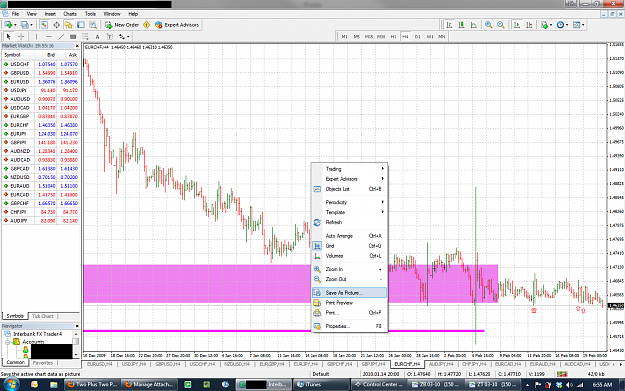Select the H1 timeframe button
This screenshot has width=625, height=391.
(x=393, y=37)
